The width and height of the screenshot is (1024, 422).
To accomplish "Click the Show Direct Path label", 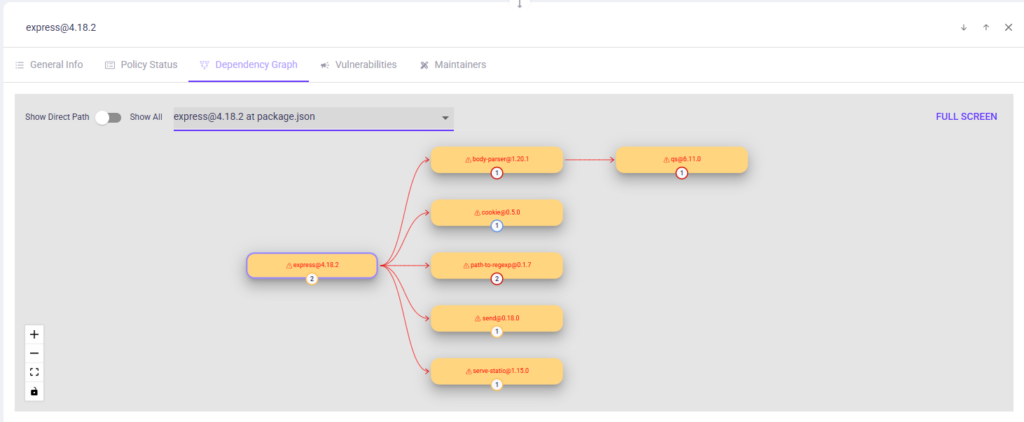I will 57,118.
